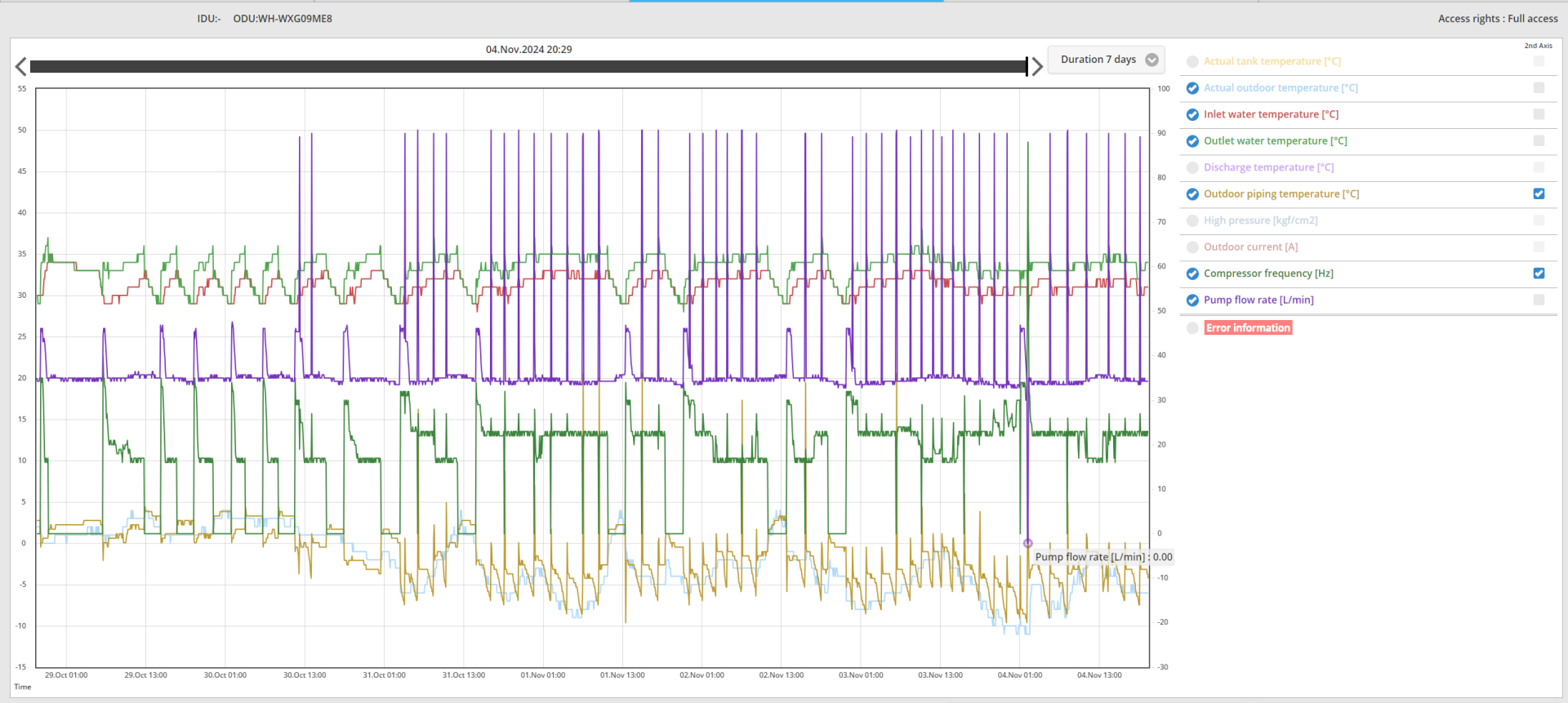Click the purple data point marker on chart
The width and height of the screenshot is (1568, 703).
[x=1027, y=543]
